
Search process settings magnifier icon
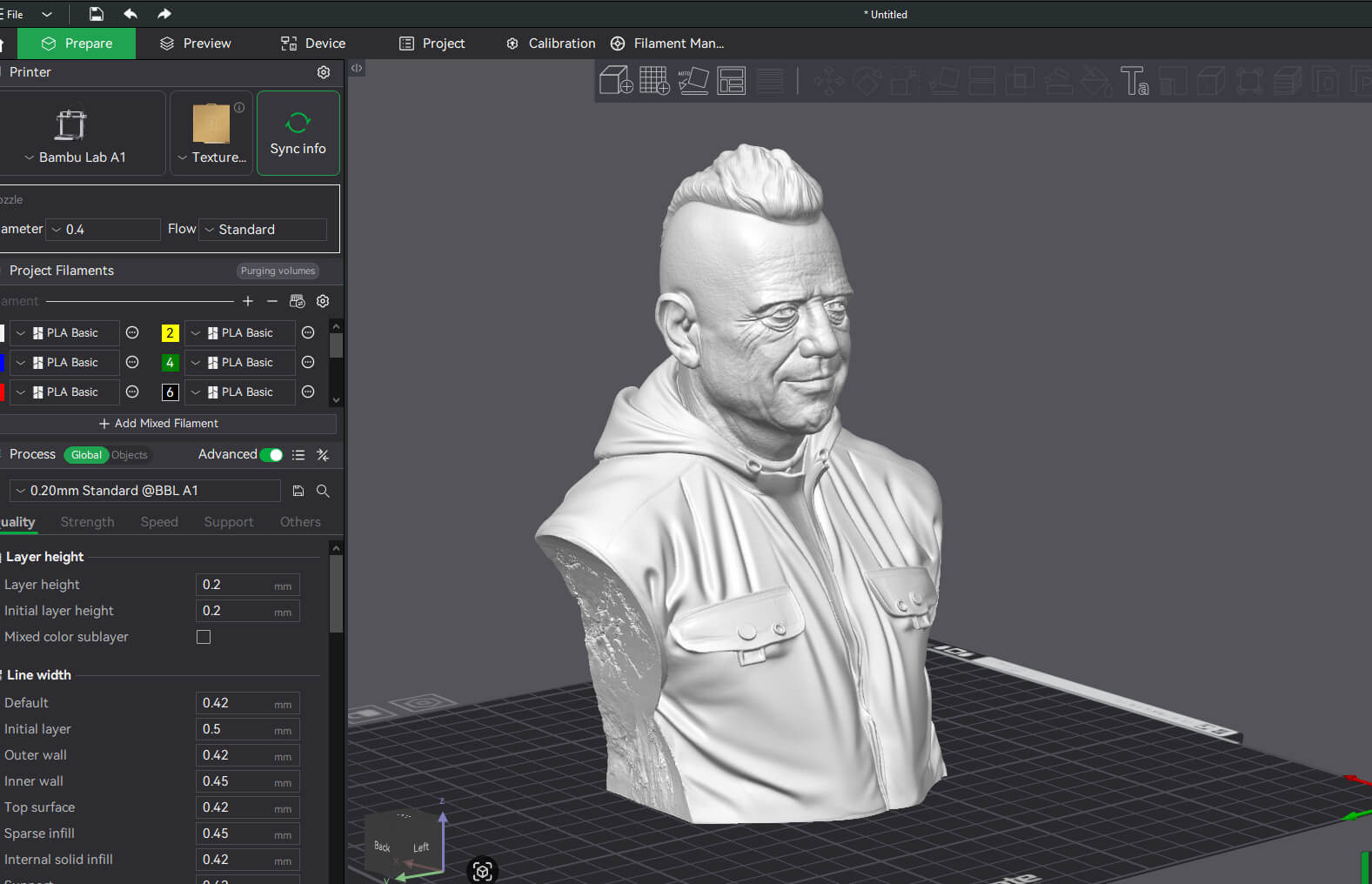pyautogui.click(x=323, y=491)
